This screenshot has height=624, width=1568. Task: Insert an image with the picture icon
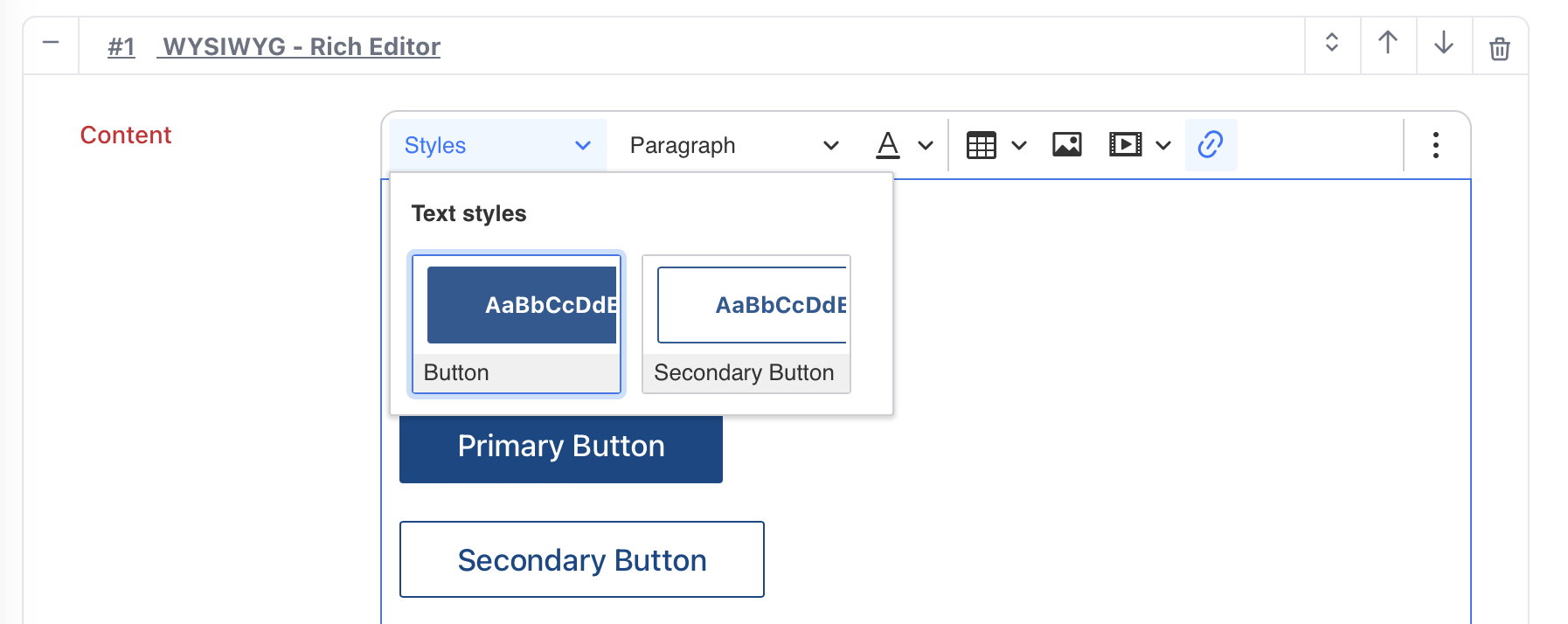(1067, 145)
